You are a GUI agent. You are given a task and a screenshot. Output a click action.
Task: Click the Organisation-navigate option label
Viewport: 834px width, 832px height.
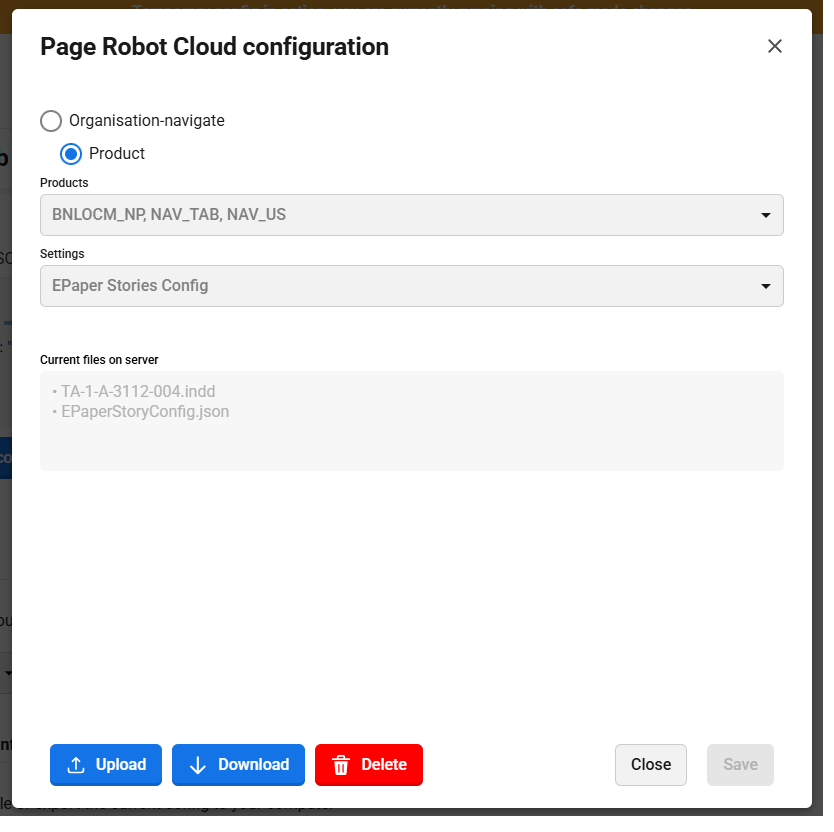pos(146,121)
